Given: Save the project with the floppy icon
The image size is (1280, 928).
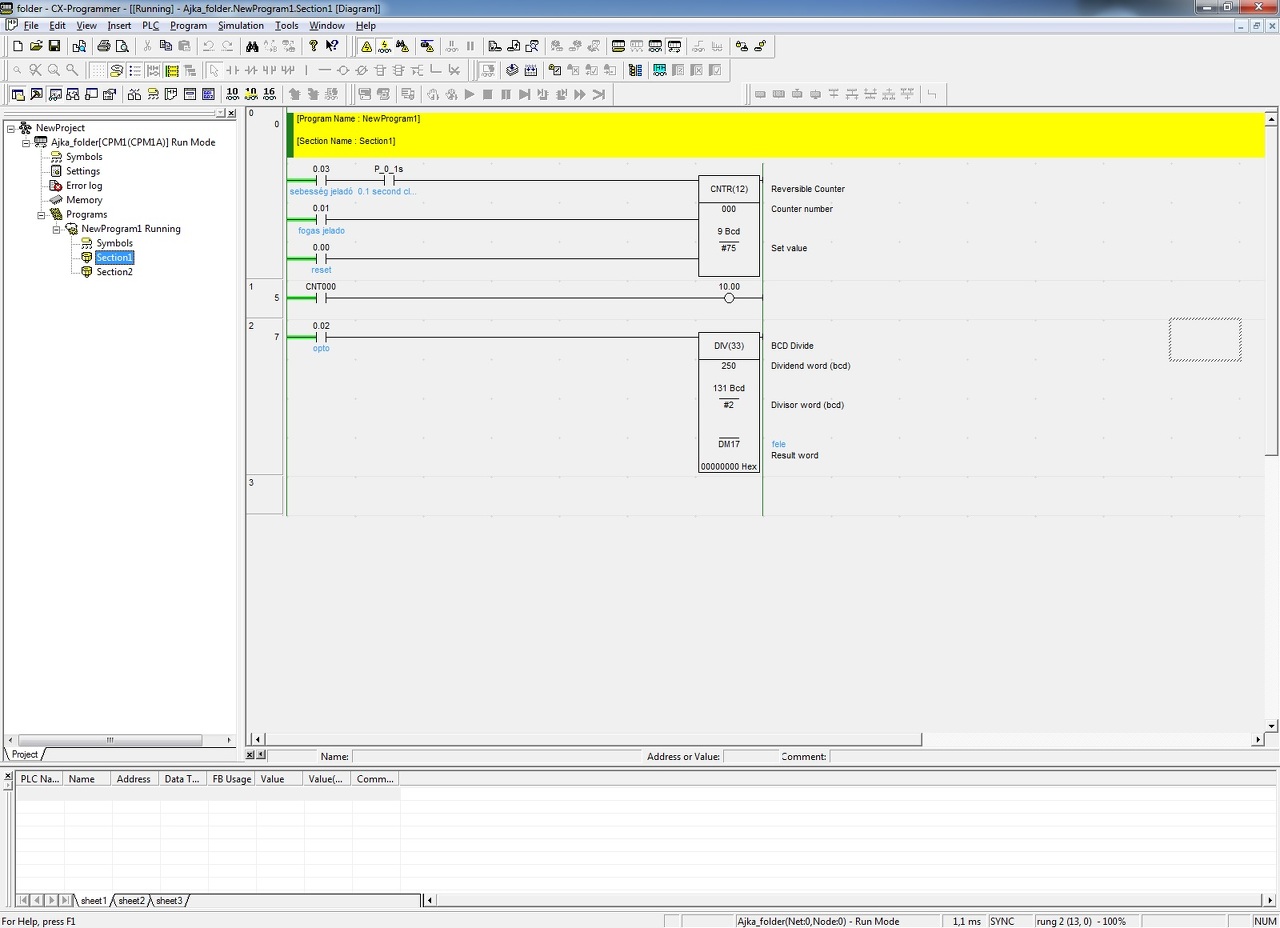Looking at the screenshot, I should click(x=55, y=46).
